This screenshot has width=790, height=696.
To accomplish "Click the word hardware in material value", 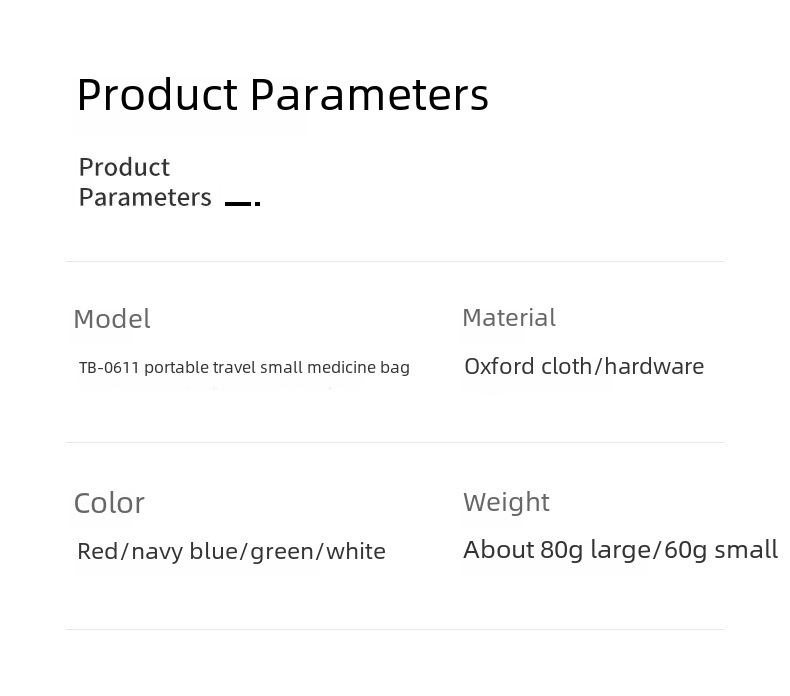I will click(x=654, y=366).
